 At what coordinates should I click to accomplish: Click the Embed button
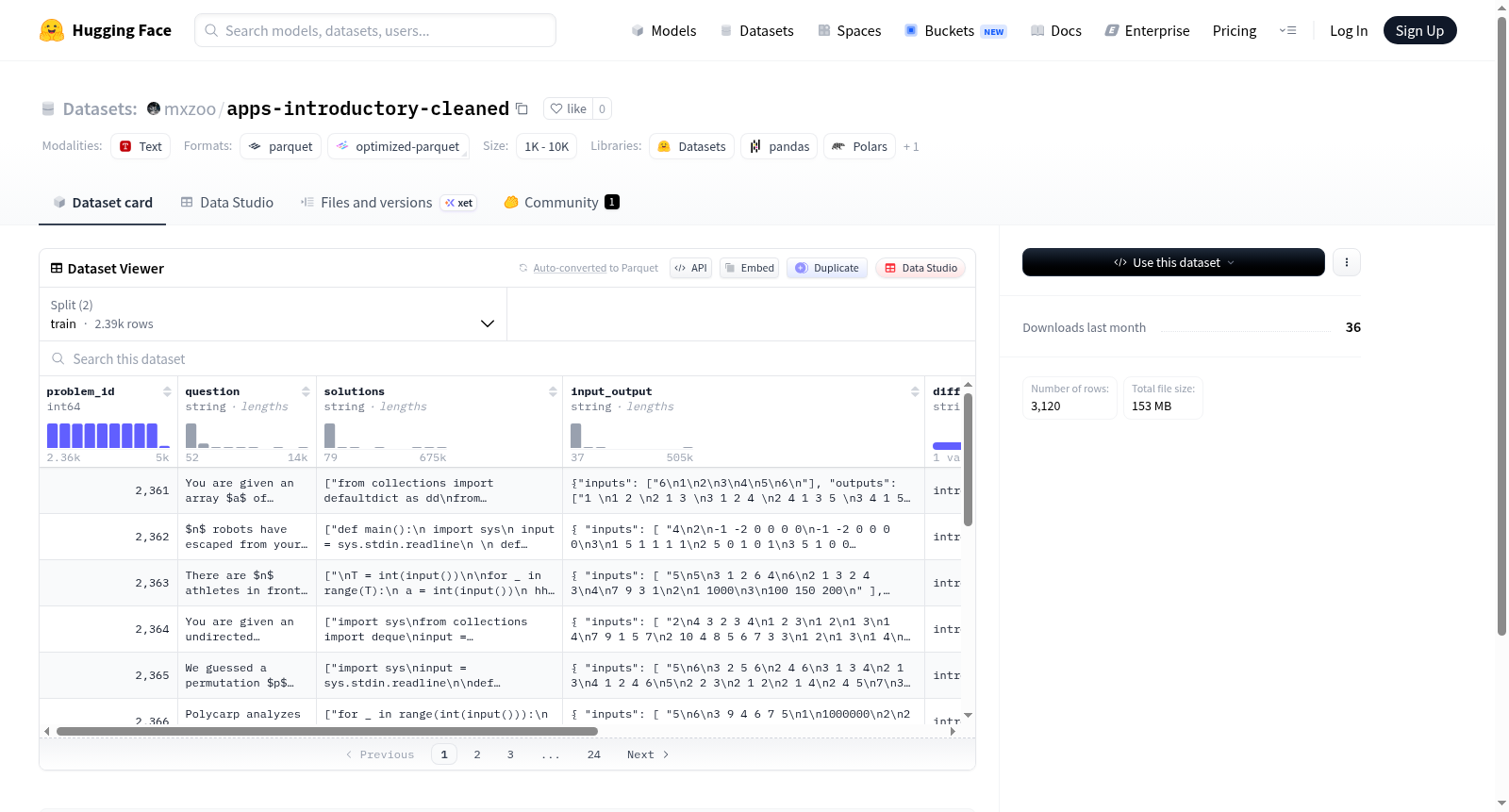coord(750,268)
